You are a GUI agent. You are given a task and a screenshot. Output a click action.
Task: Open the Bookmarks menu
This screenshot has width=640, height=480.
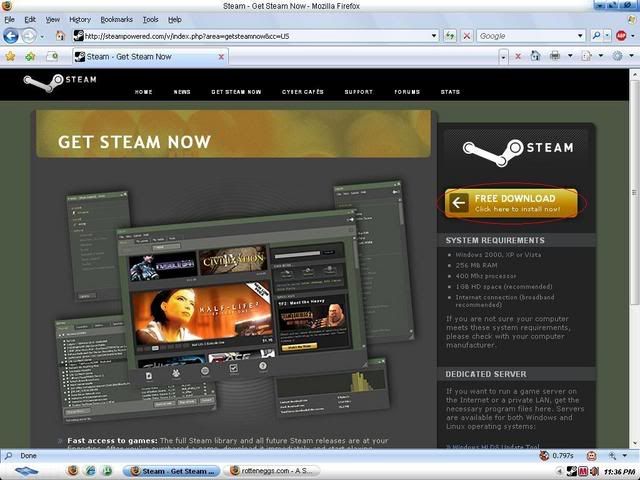116,19
